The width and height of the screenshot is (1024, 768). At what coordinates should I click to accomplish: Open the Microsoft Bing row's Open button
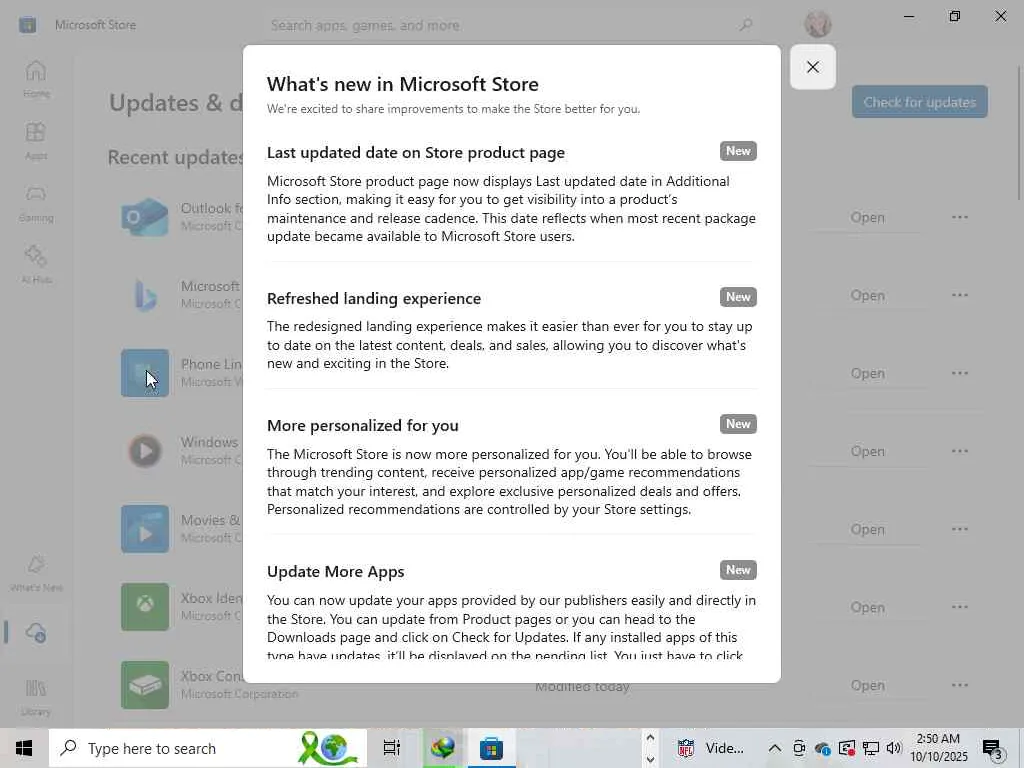(867, 295)
